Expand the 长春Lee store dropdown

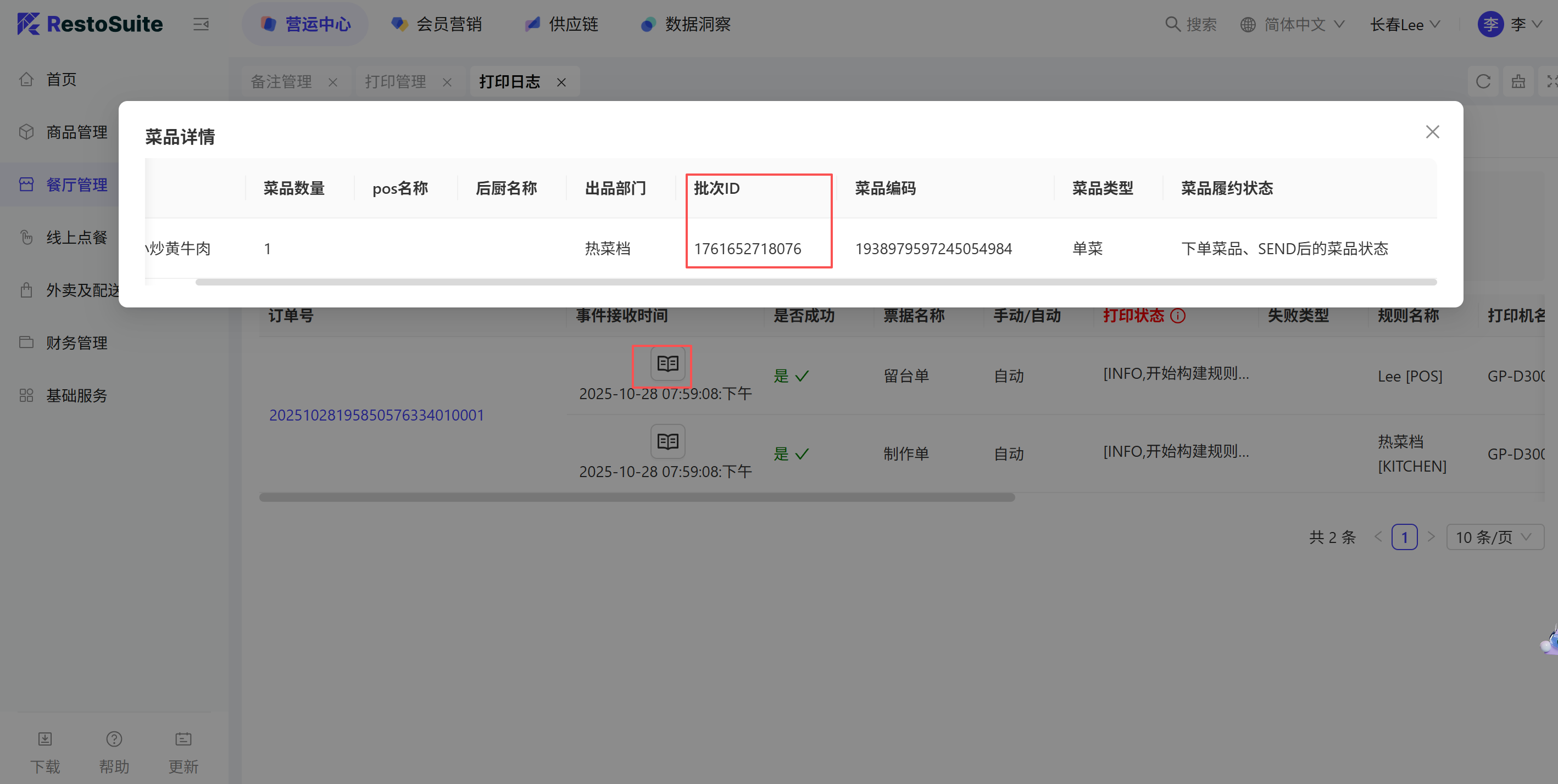1404,24
